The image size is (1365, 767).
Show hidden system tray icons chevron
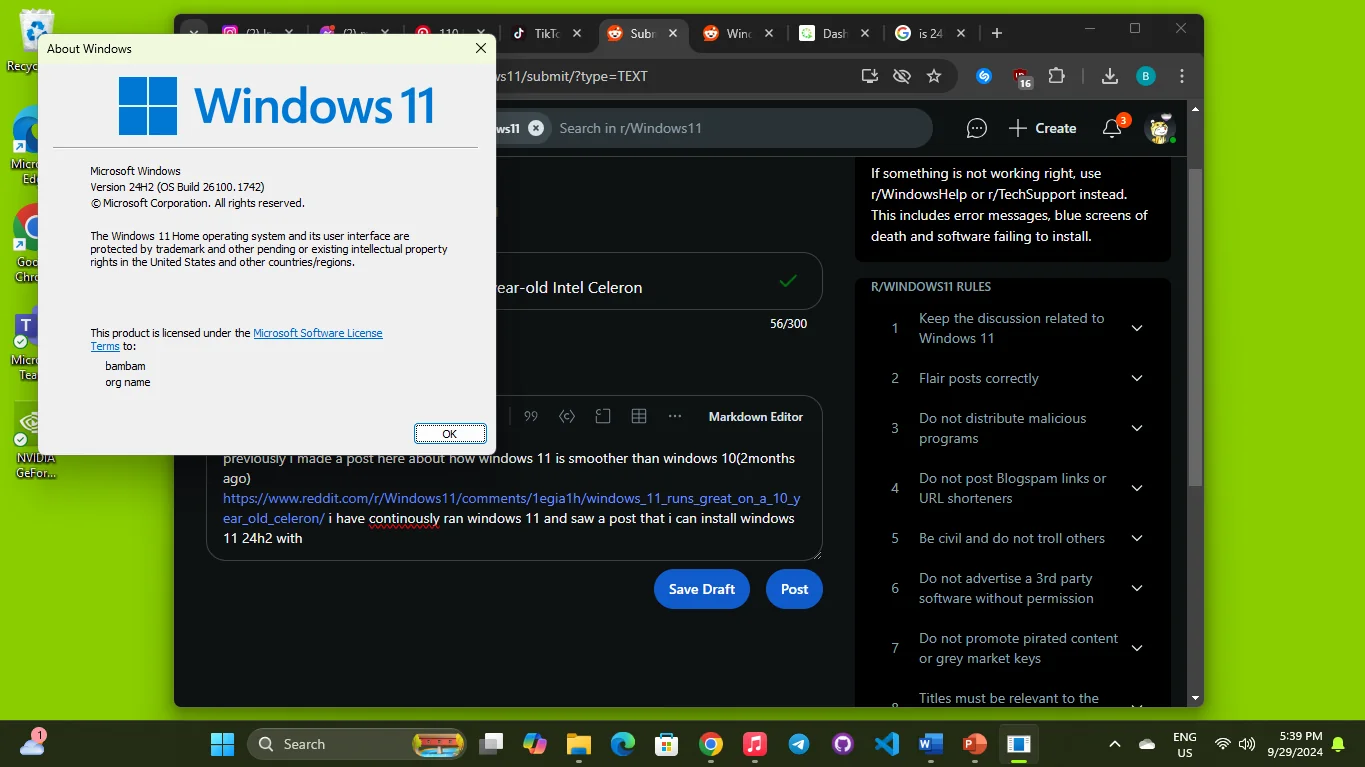[x=1114, y=744]
